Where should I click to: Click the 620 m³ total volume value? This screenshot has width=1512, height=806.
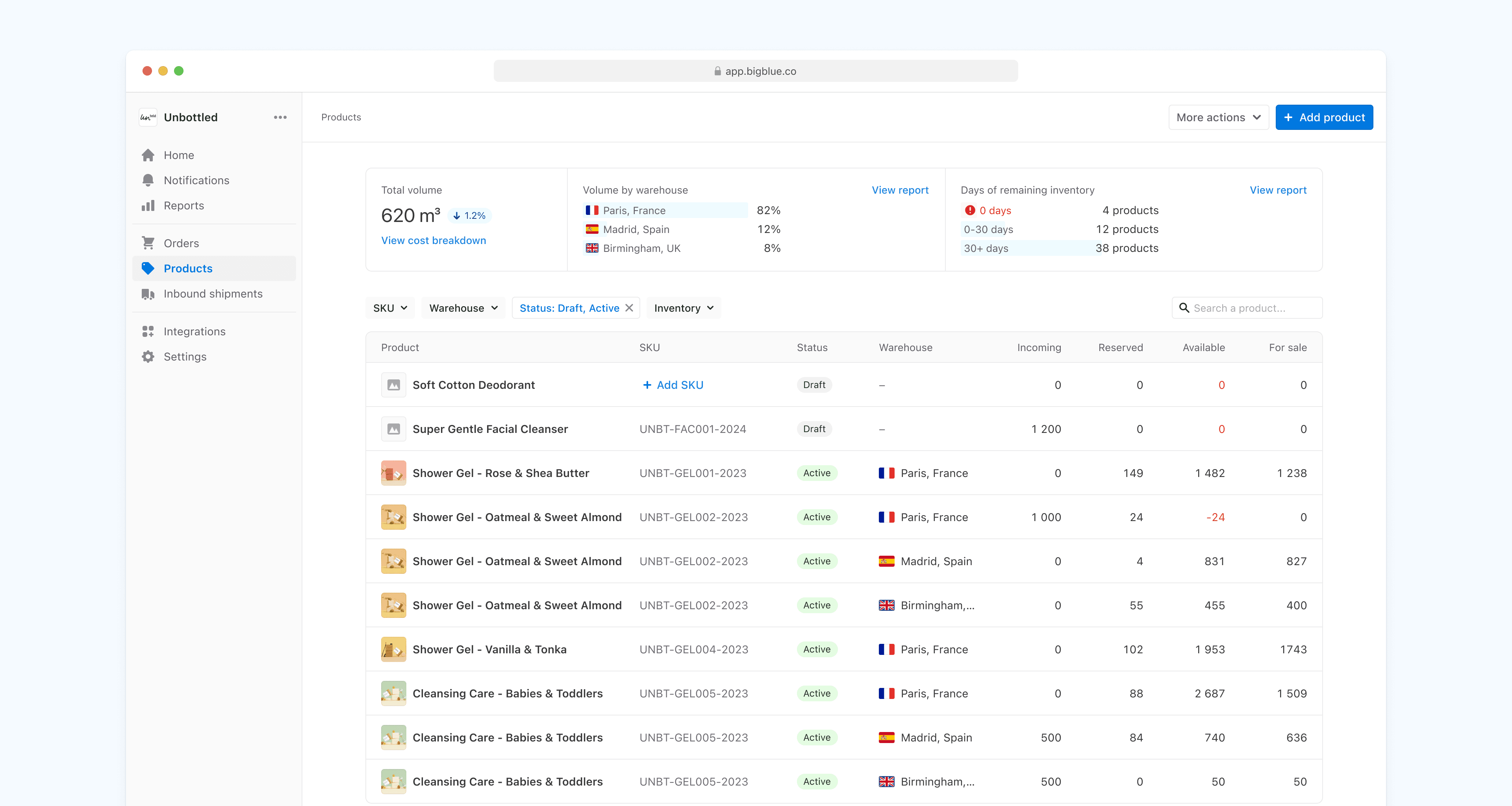[x=410, y=215]
